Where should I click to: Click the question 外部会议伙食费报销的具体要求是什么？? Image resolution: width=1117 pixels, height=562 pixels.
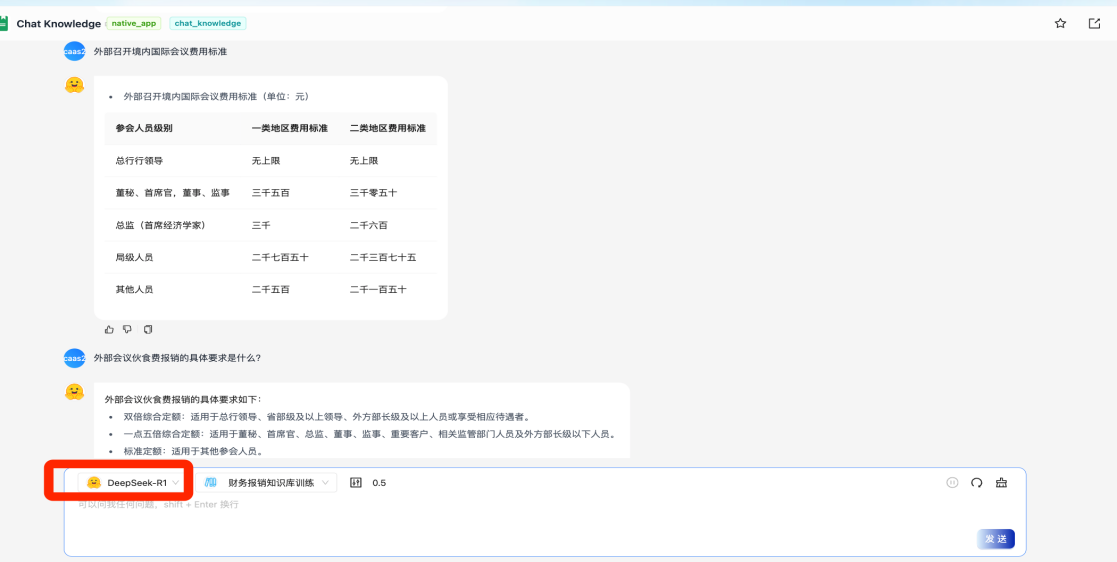[177, 358]
